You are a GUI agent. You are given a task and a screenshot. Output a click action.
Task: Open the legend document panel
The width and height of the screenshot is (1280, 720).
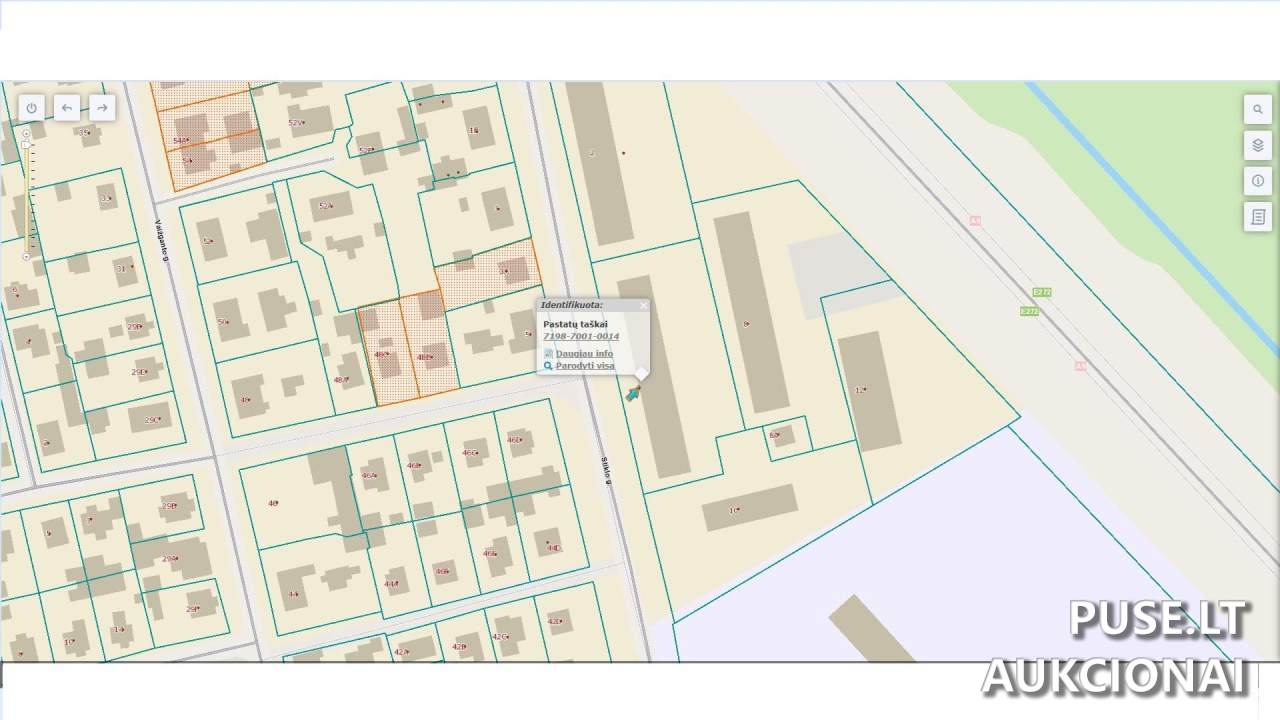[x=1257, y=217]
